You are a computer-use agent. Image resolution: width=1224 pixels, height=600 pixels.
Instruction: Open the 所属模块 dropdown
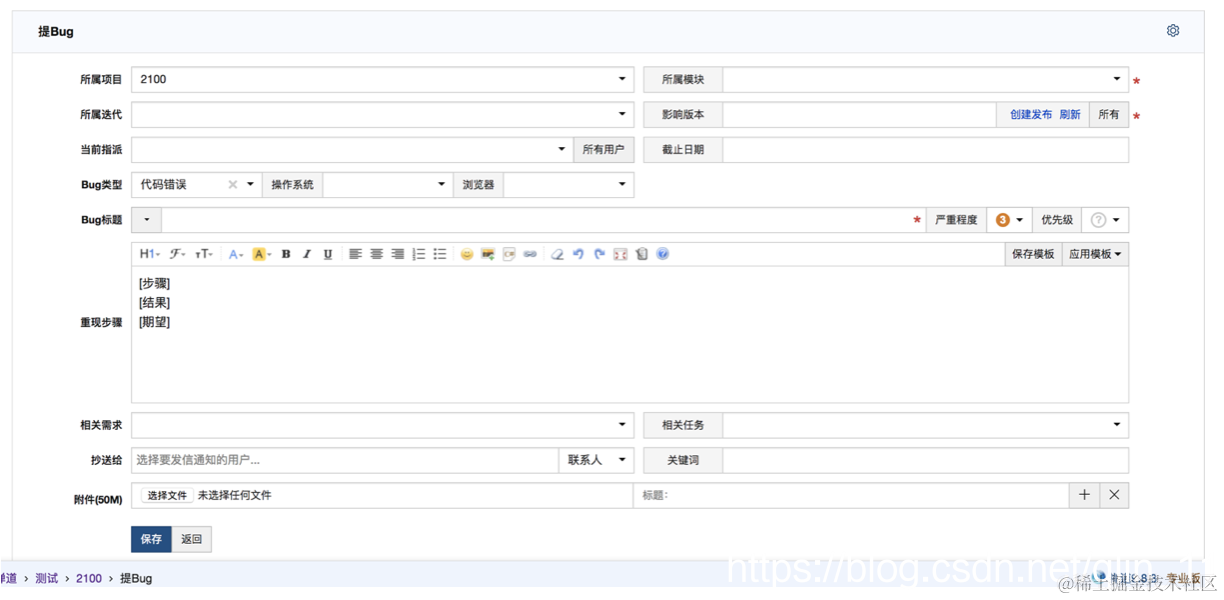click(926, 79)
